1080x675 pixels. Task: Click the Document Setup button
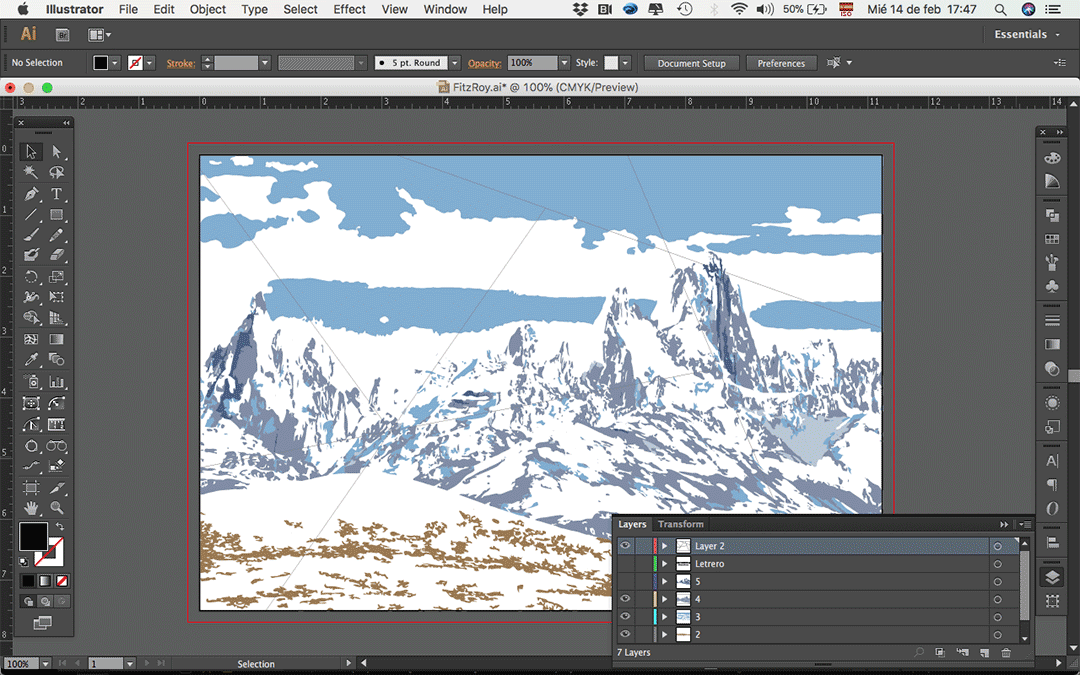click(692, 63)
